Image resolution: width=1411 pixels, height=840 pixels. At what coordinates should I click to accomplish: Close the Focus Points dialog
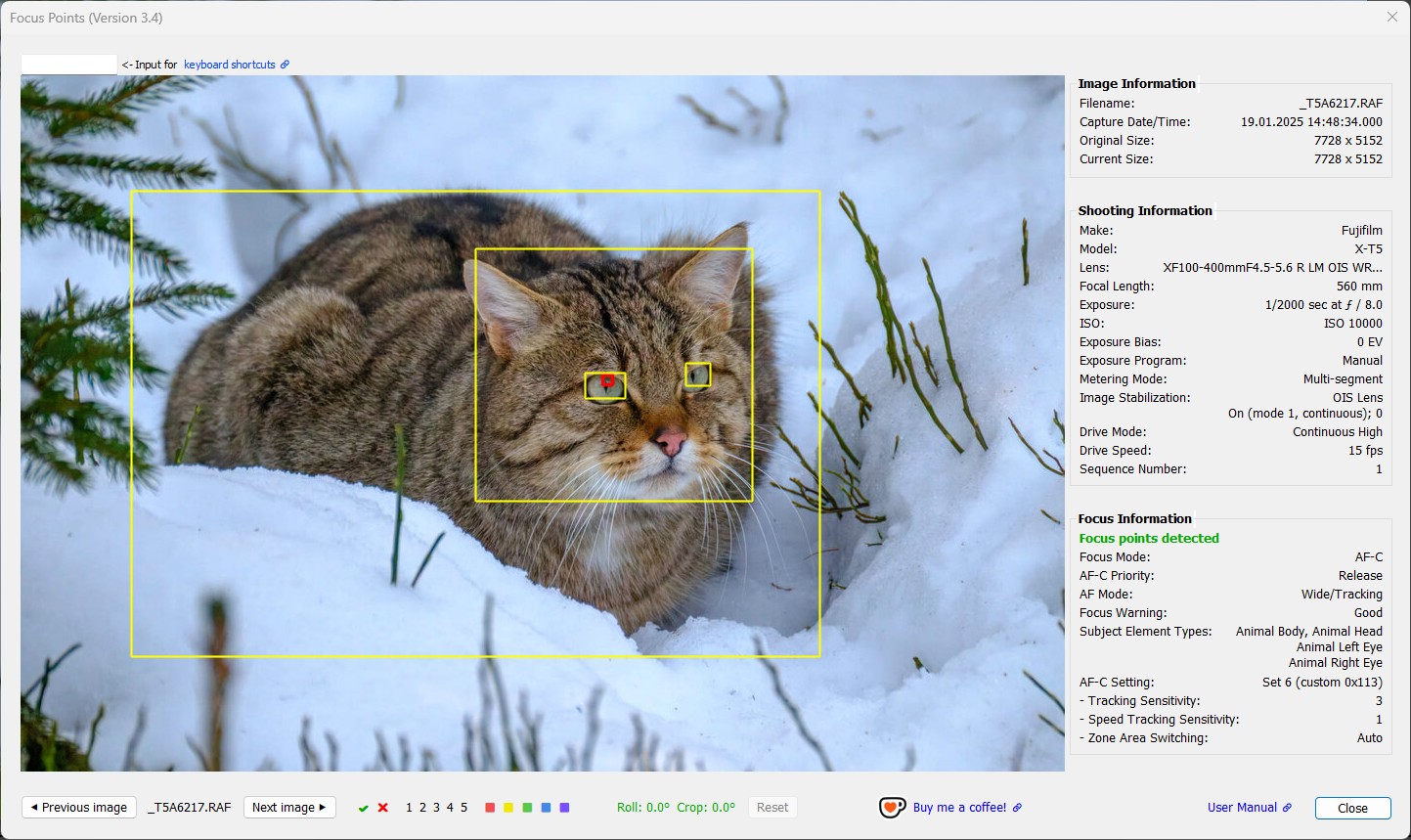point(1352,808)
